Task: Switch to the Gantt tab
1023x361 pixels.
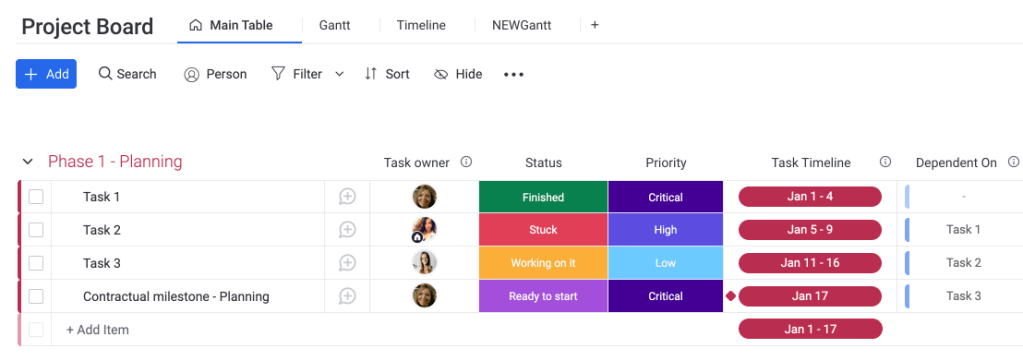Action: [x=335, y=25]
